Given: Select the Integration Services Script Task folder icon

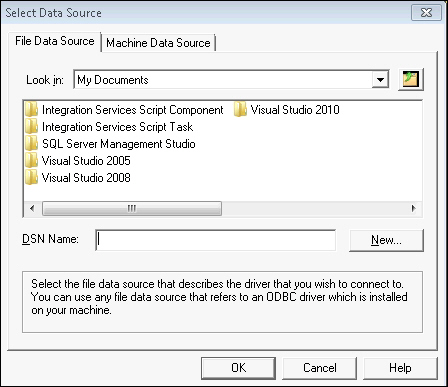Looking at the screenshot, I should pyautogui.click(x=32, y=127).
